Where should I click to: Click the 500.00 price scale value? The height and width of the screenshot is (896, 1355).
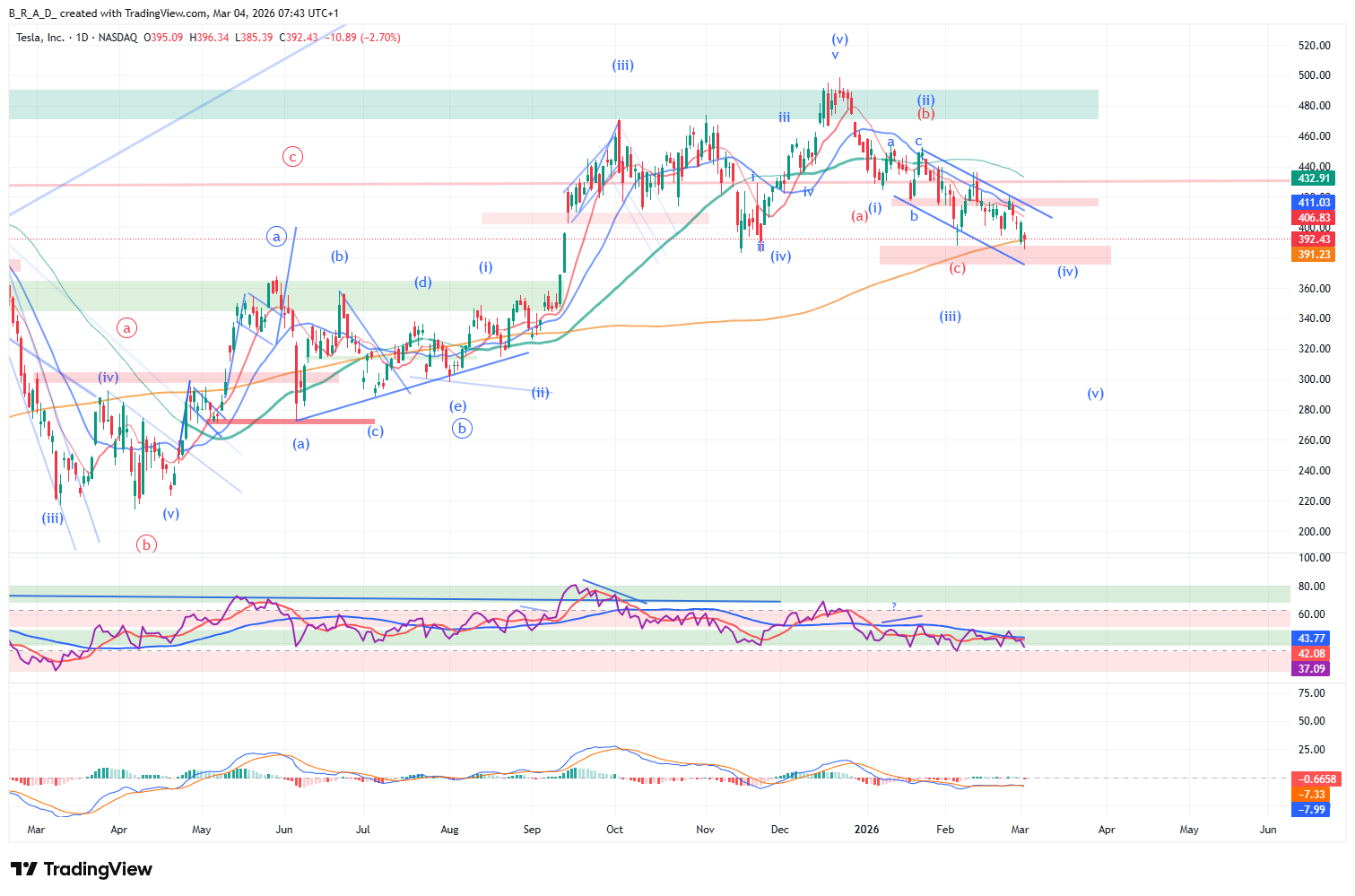point(1314,75)
